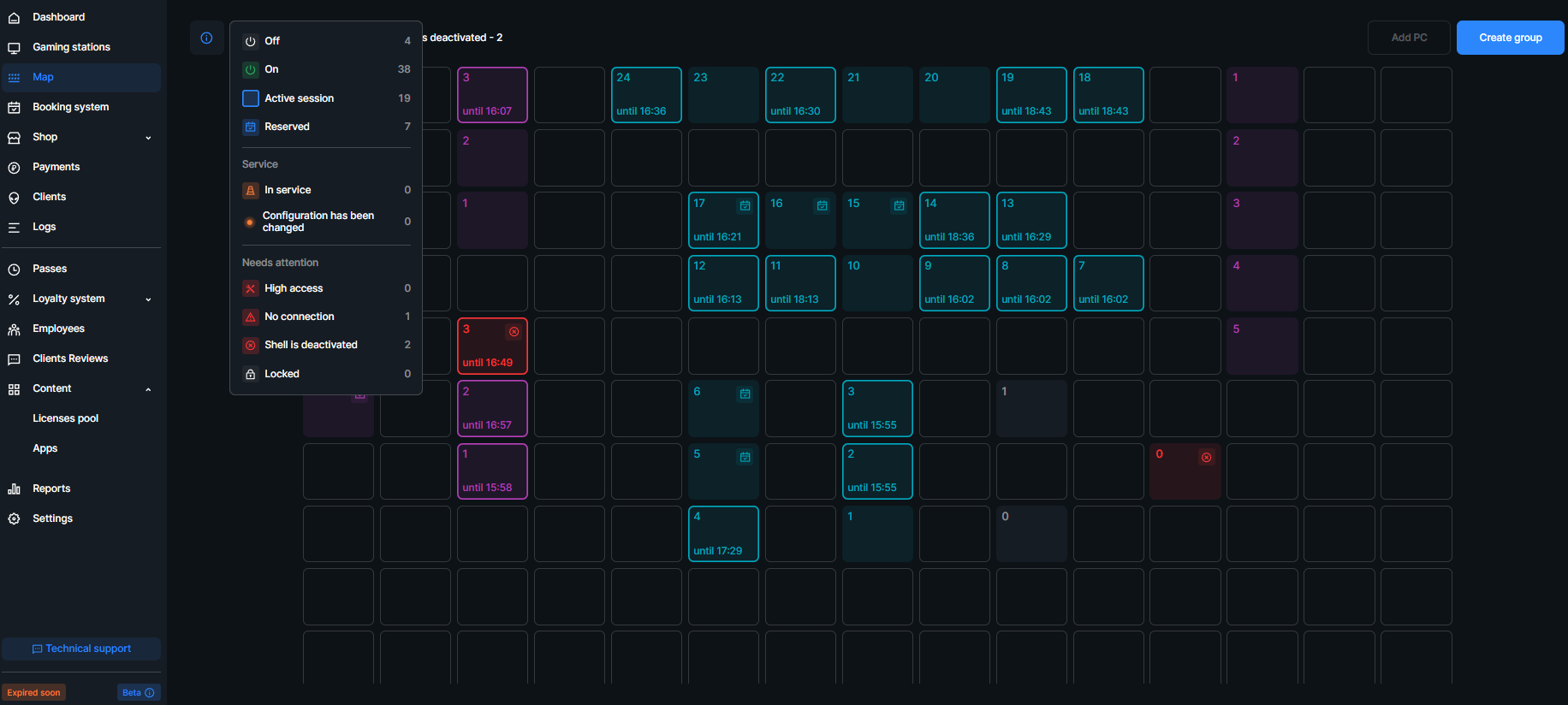Open Technical support link

(x=81, y=649)
